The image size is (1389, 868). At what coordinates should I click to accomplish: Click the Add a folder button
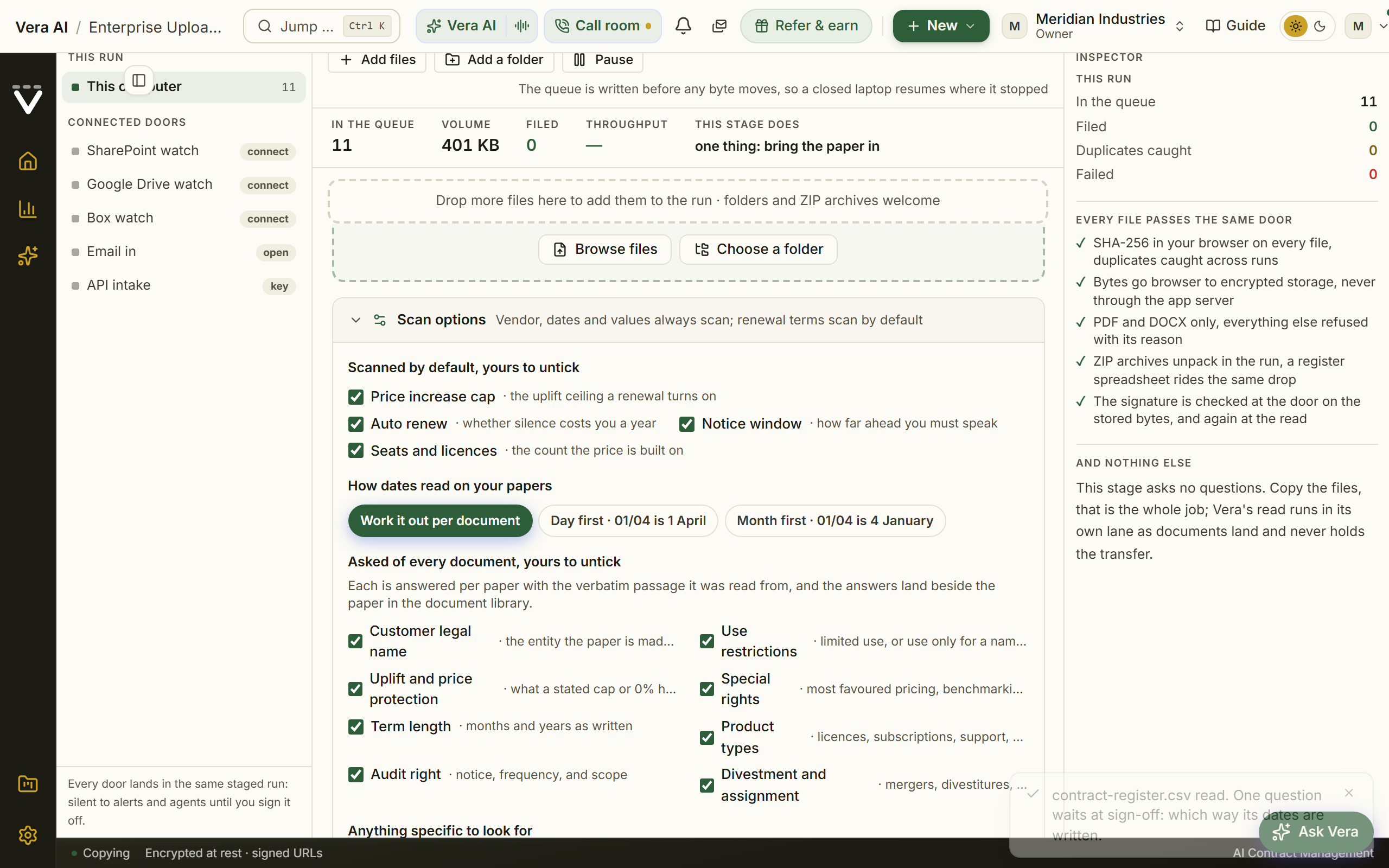pos(494,60)
